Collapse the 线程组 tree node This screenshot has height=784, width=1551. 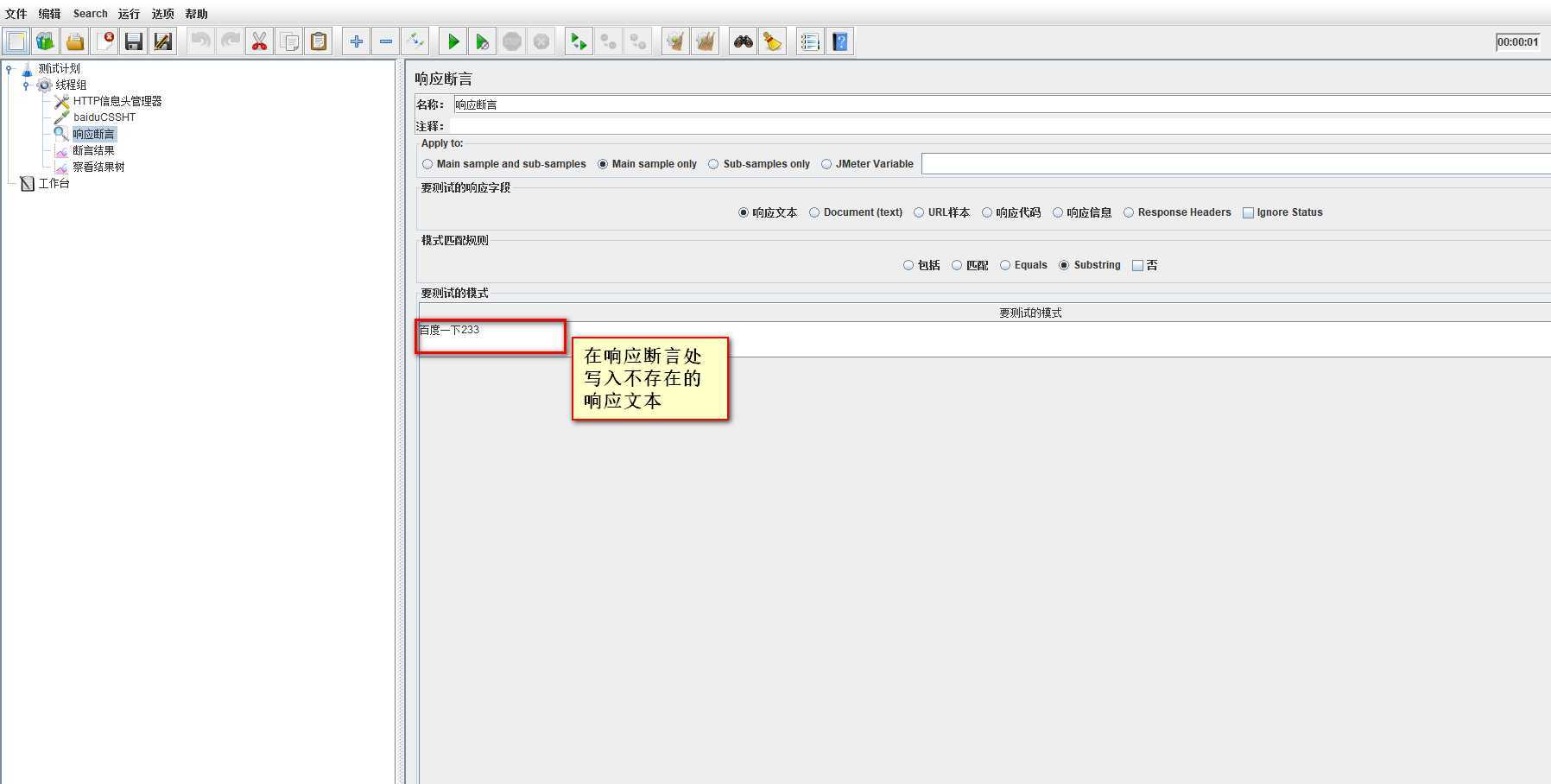coord(26,85)
